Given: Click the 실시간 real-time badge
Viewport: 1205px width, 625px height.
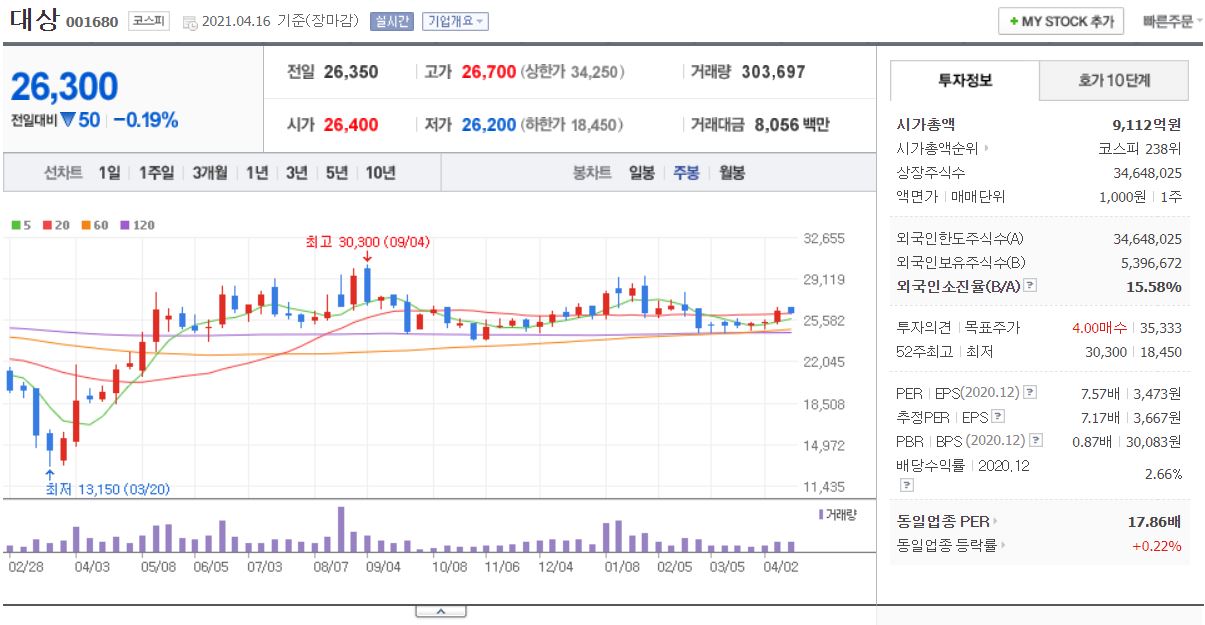Looking at the screenshot, I should coord(391,21).
